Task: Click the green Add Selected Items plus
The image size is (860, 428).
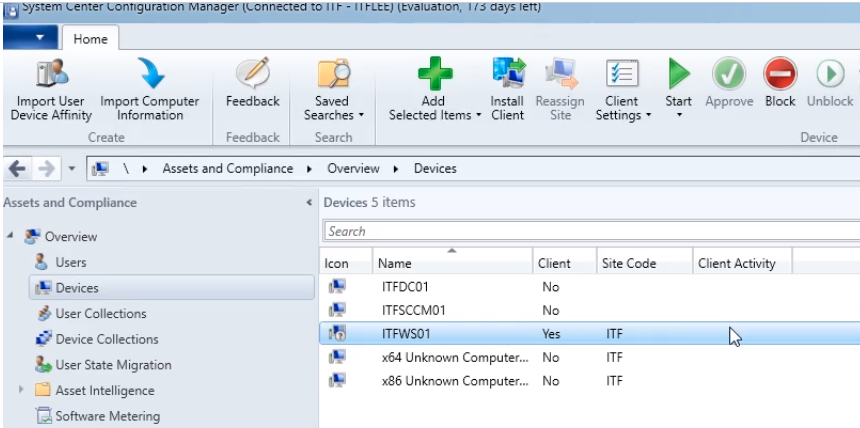Action: [435, 73]
